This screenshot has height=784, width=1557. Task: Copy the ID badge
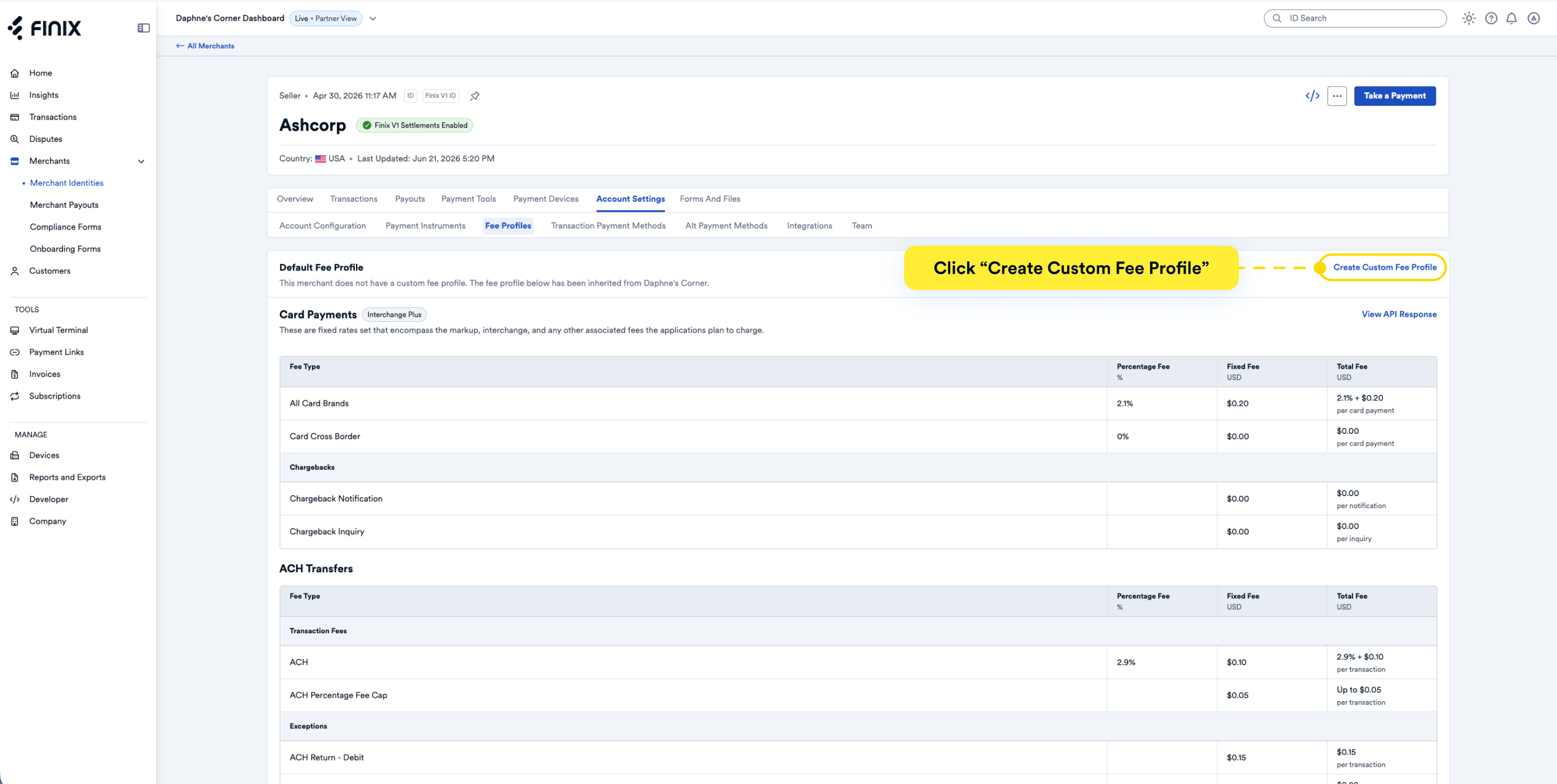coord(410,96)
